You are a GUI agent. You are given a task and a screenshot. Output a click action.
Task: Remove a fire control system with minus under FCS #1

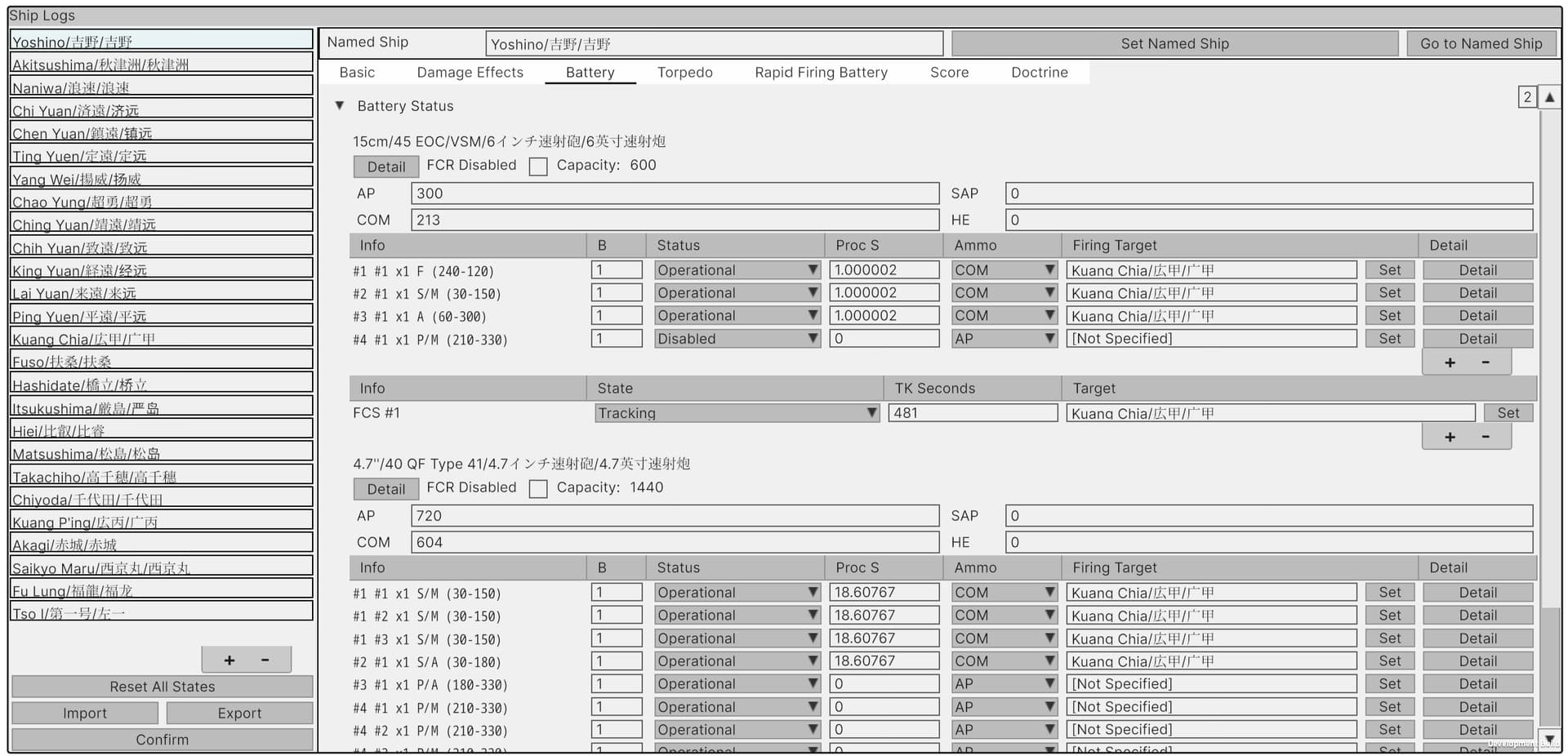coord(1486,437)
